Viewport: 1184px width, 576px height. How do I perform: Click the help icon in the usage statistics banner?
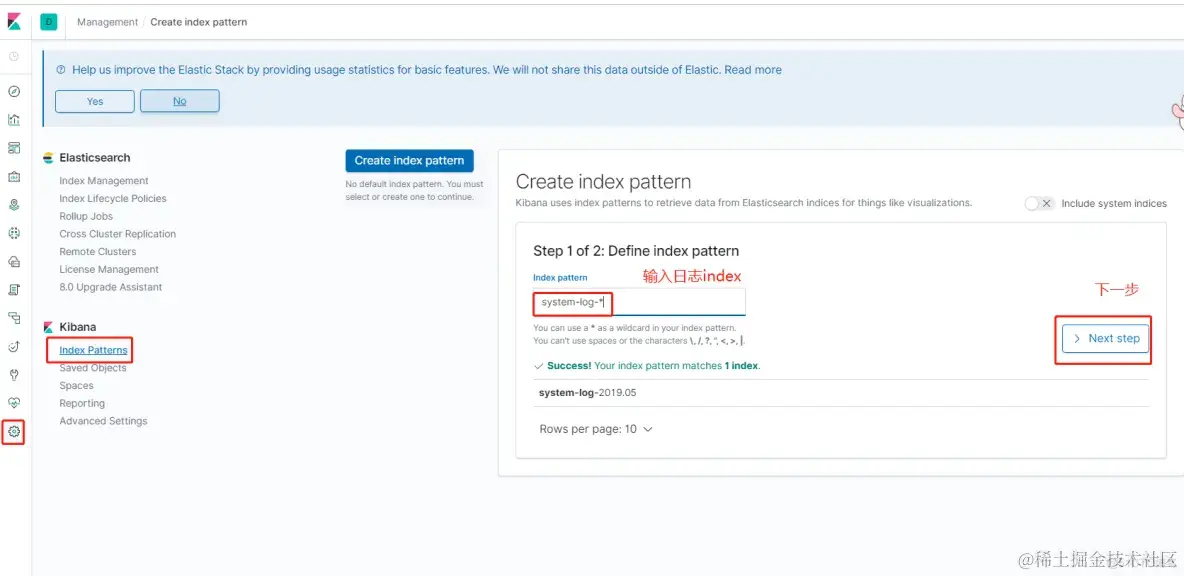[60, 70]
